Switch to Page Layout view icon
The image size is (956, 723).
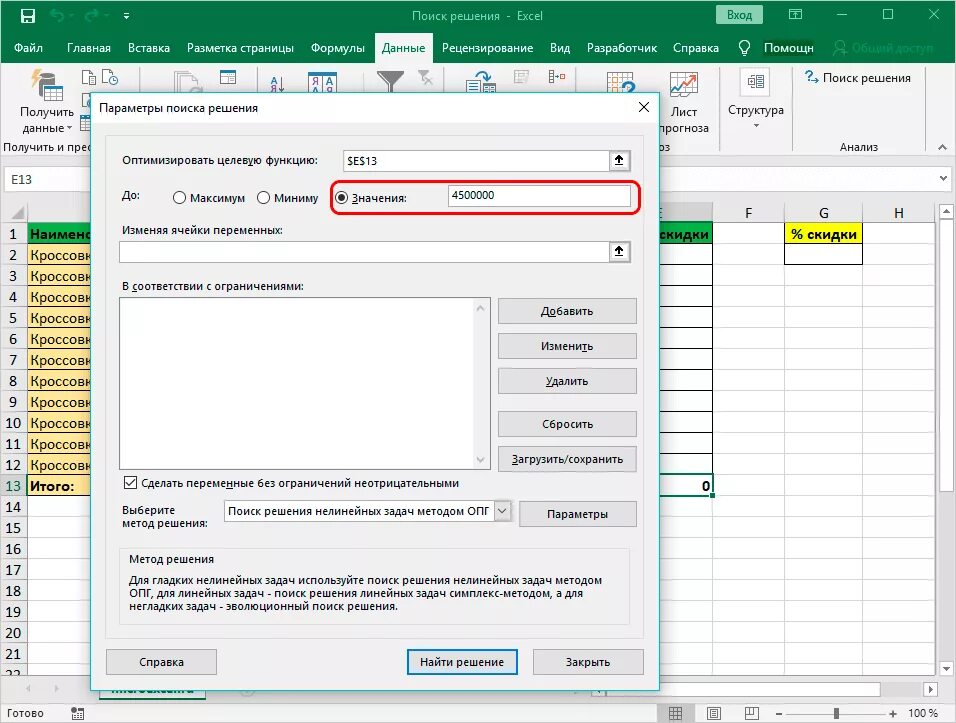coord(713,713)
